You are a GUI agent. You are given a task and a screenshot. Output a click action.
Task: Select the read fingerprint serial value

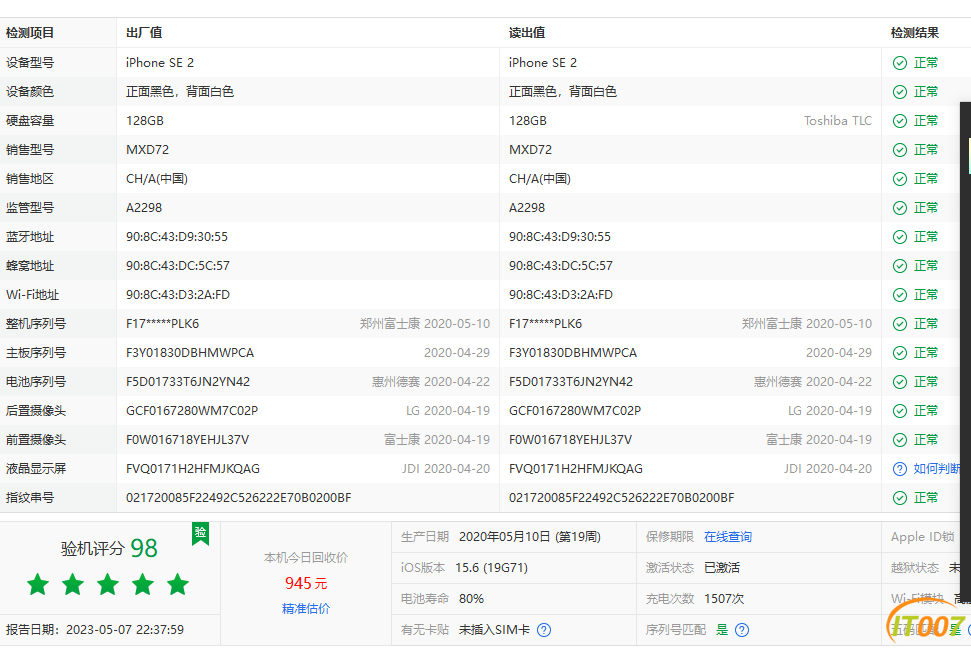[x=622, y=498]
